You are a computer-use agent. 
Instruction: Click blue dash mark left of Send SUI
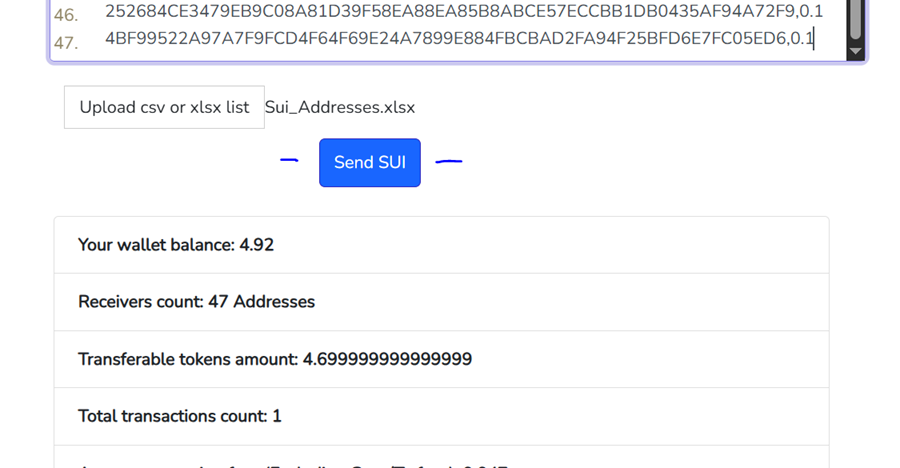[x=289, y=160]
